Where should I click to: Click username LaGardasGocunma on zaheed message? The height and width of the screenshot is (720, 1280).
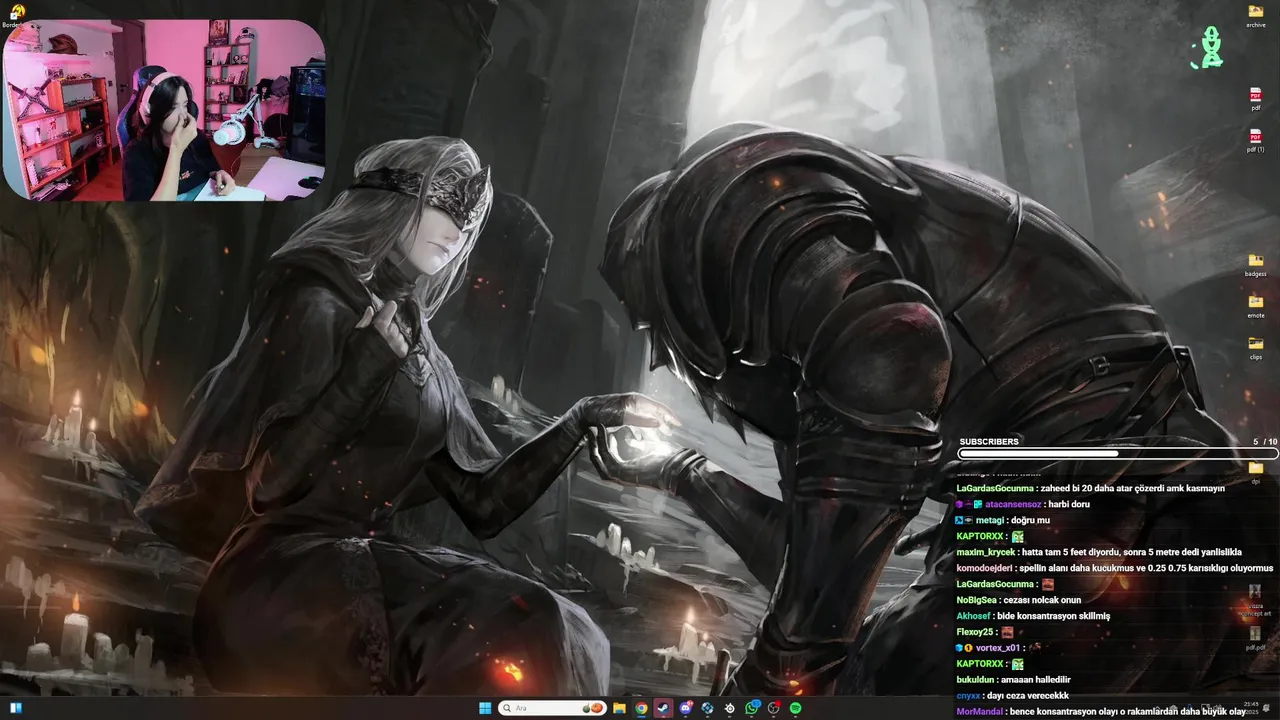(996, 488)
